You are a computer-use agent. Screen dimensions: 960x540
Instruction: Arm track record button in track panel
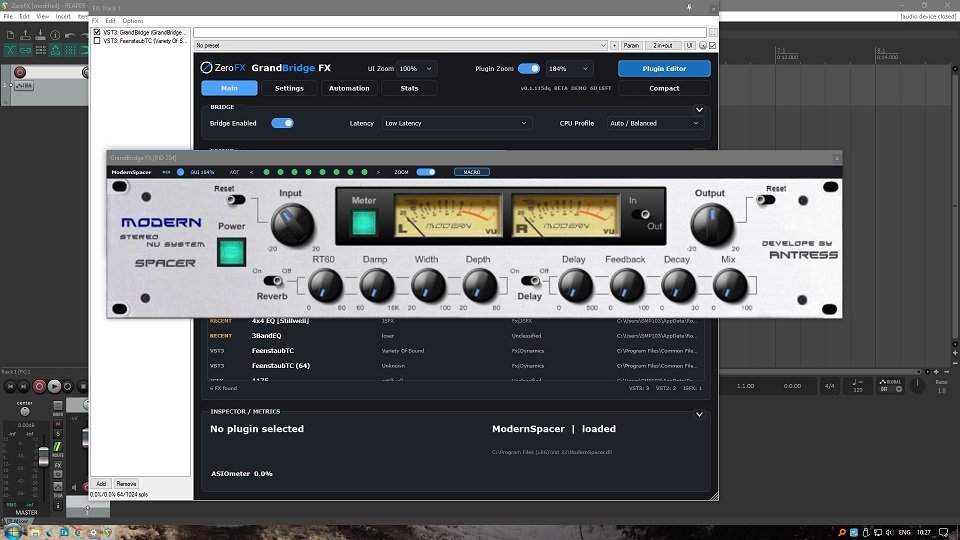point(20,72)
